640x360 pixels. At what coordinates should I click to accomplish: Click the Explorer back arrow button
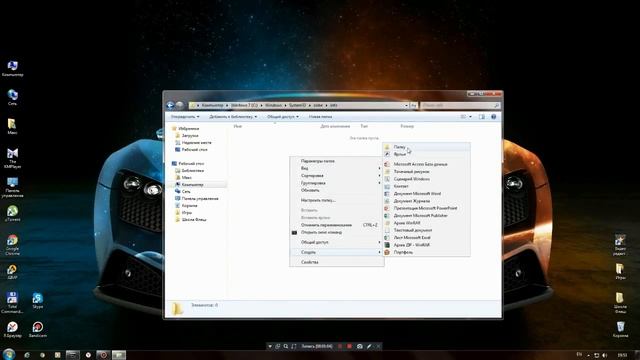pyautogui.click(x=171, y=105)
